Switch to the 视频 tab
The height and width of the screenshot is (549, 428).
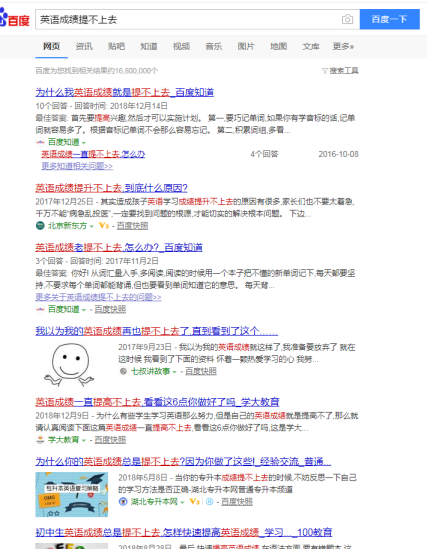tap(181, 46)
